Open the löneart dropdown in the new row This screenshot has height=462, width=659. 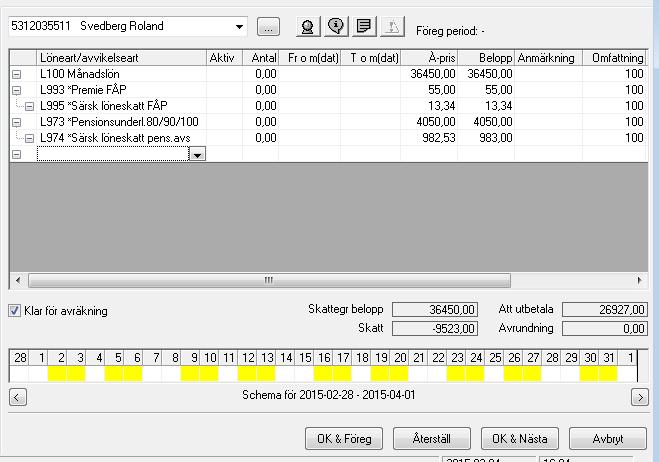pos(197,154)
